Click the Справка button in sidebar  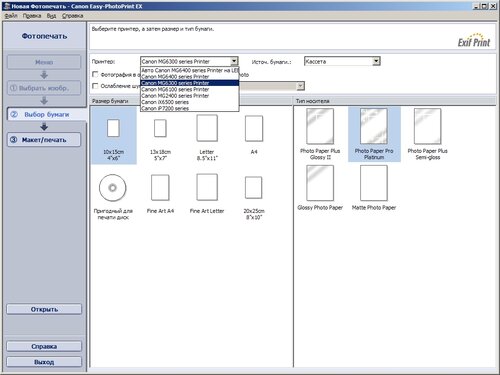[44, 346]
